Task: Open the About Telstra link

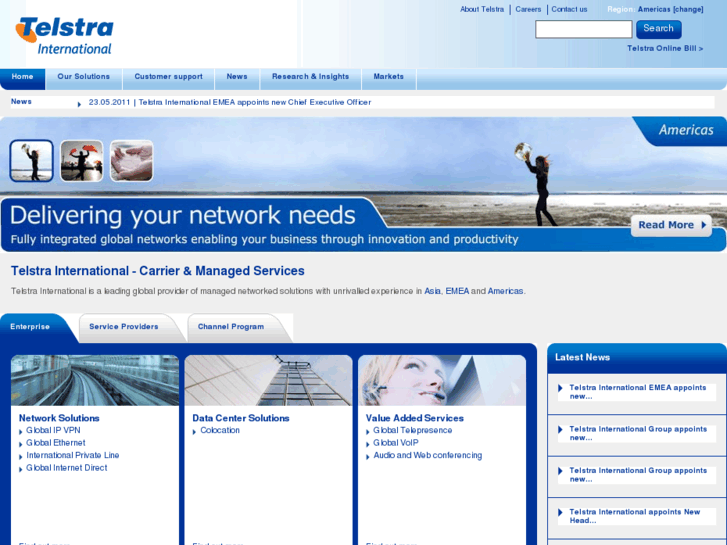Action: (482, 9)
